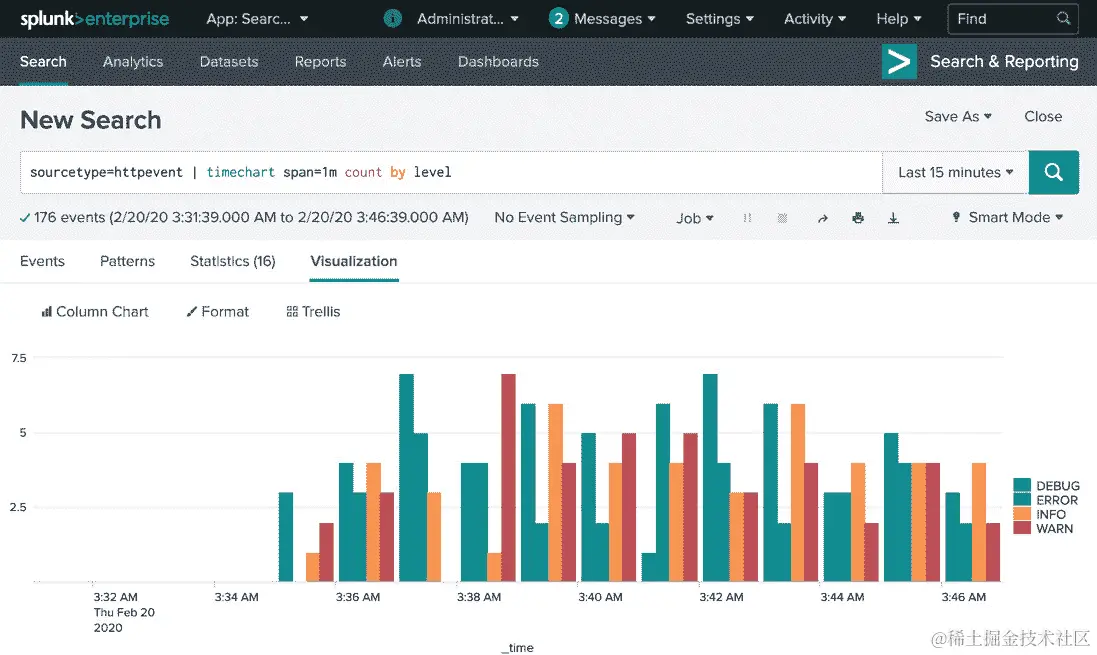Open the Format chart options
Screen dimensions: 1097x655
218,312
